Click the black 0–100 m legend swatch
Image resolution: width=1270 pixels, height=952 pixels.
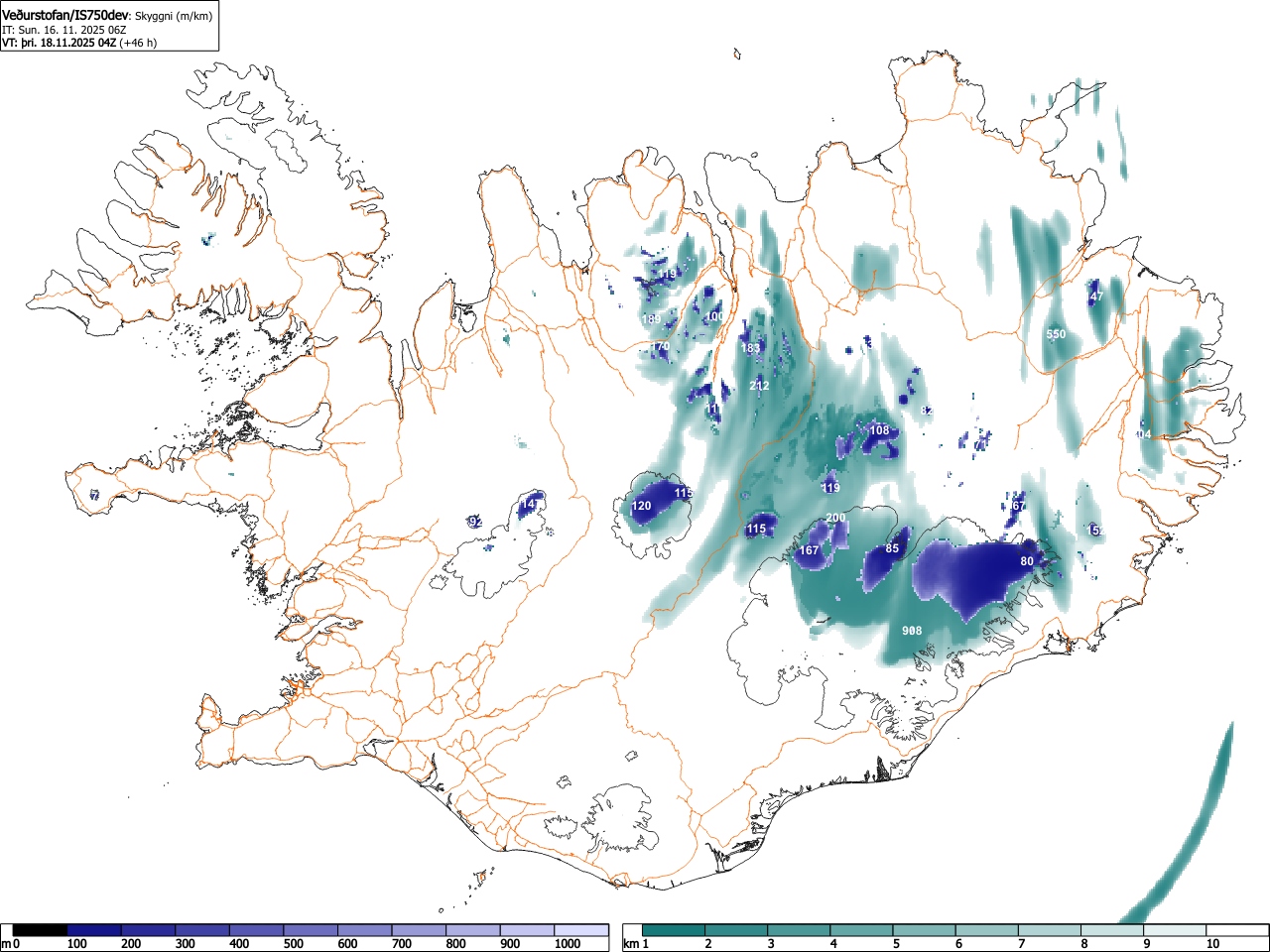[x=40, y=930]
